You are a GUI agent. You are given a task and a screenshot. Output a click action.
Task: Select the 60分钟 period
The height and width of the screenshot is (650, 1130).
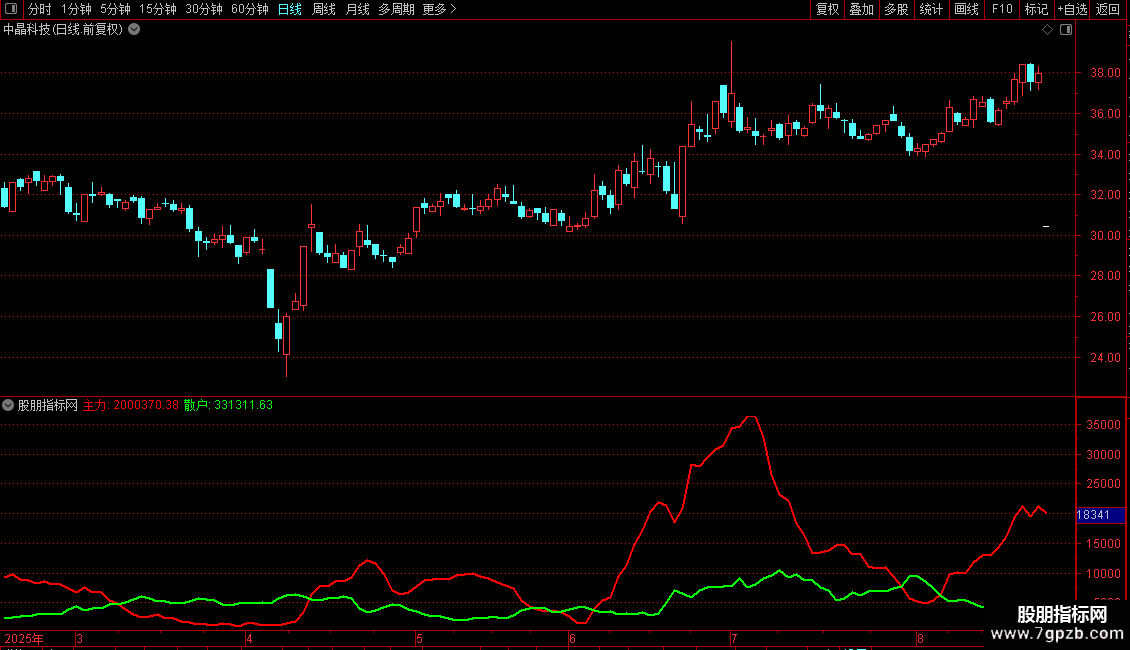pos(250,9)
